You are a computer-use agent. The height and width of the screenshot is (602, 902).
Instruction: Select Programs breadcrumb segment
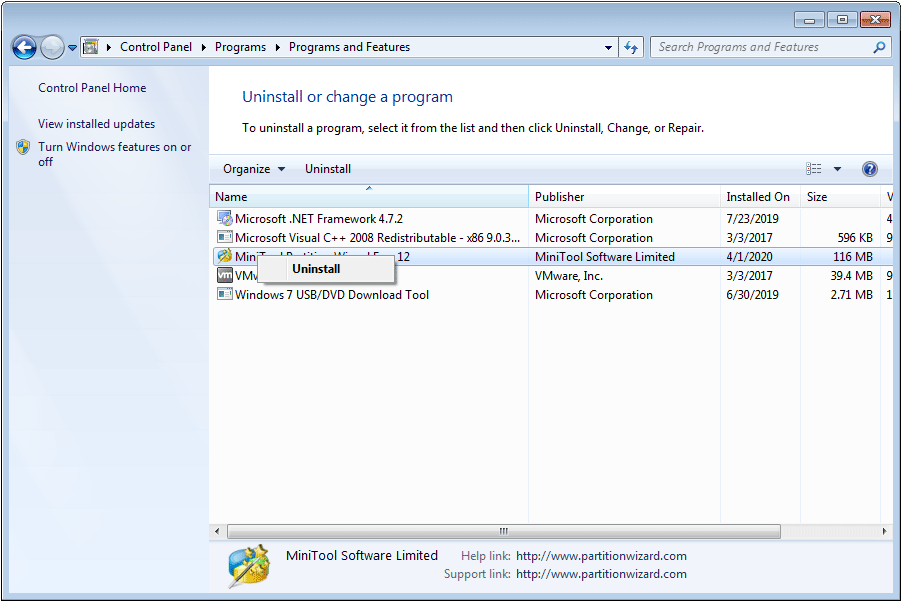pos(240,47)
